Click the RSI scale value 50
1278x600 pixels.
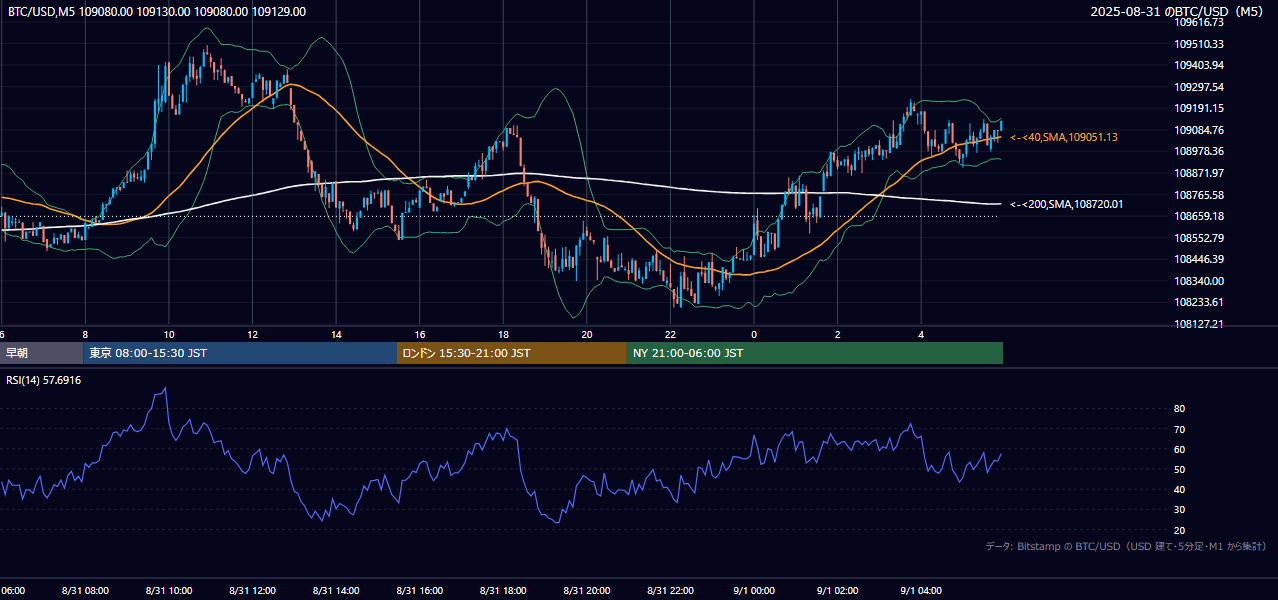[1180, 470]
